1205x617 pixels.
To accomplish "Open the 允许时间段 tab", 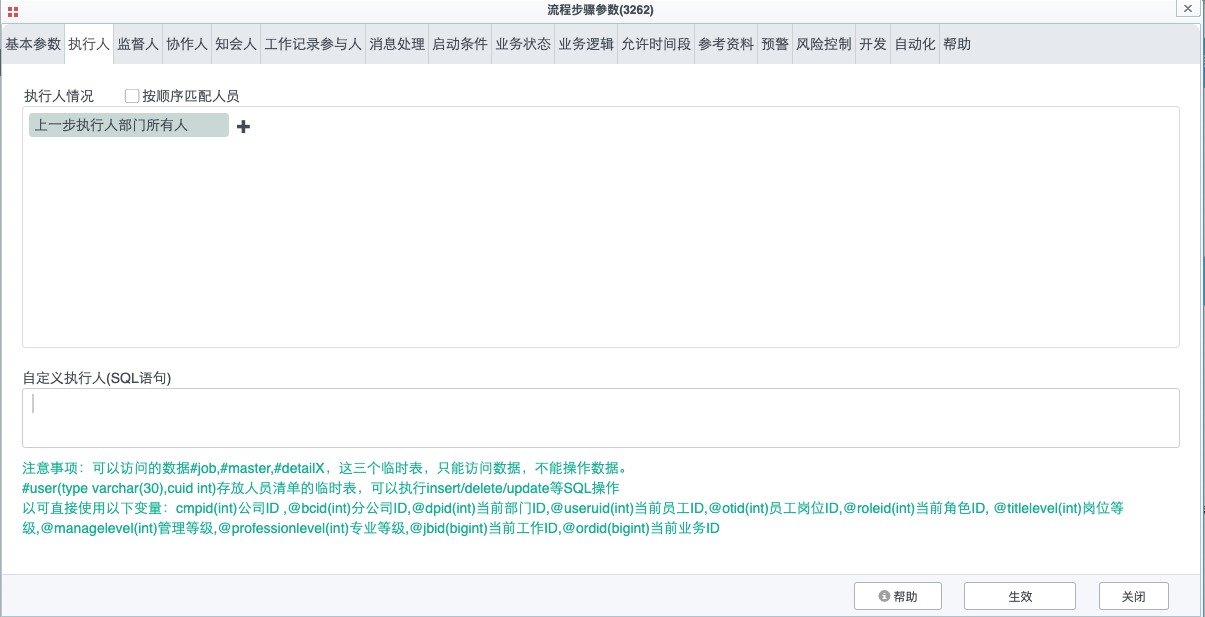I will click(656, 45).
